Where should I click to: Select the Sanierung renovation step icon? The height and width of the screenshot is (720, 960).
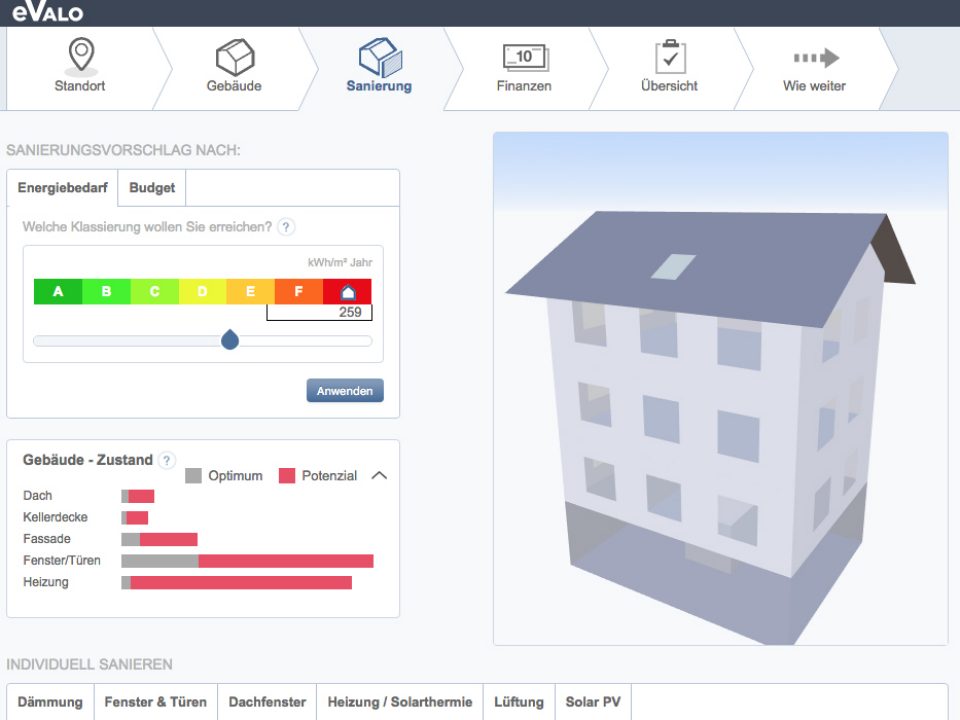pos(379,56)
